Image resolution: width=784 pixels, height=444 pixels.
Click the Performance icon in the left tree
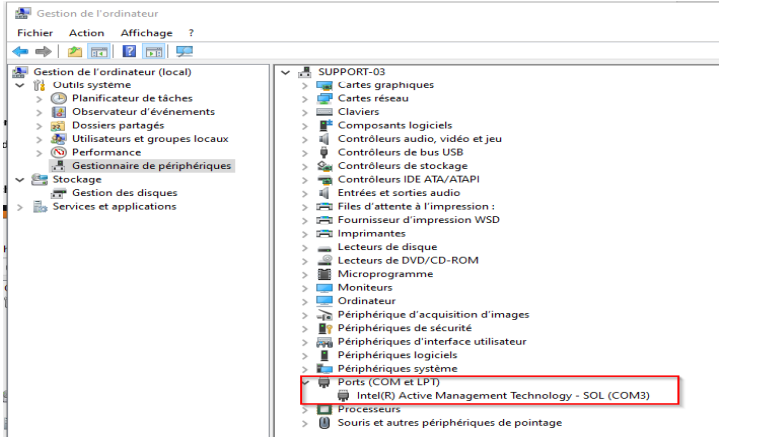coord(60,152)
